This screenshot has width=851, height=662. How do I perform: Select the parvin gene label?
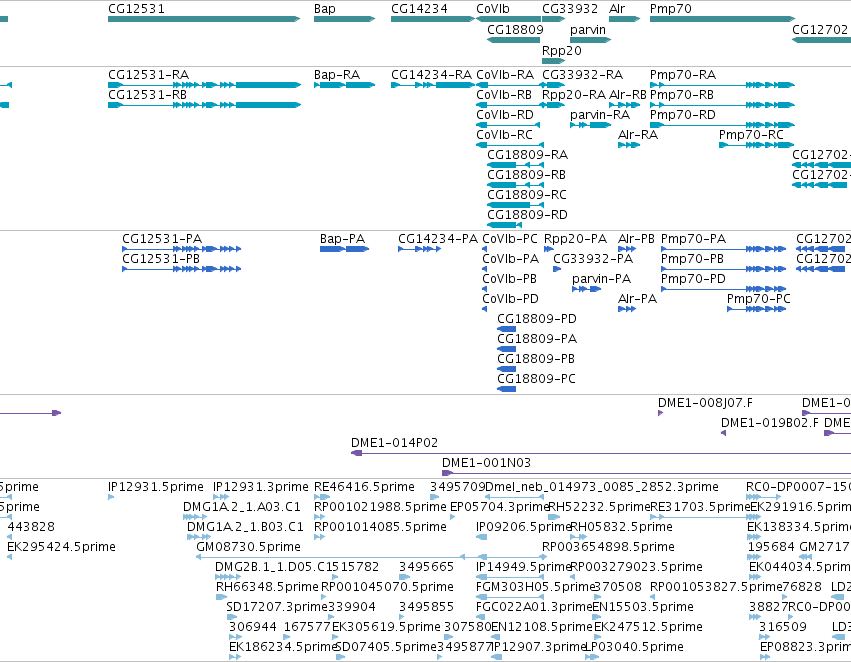[588, 29]
